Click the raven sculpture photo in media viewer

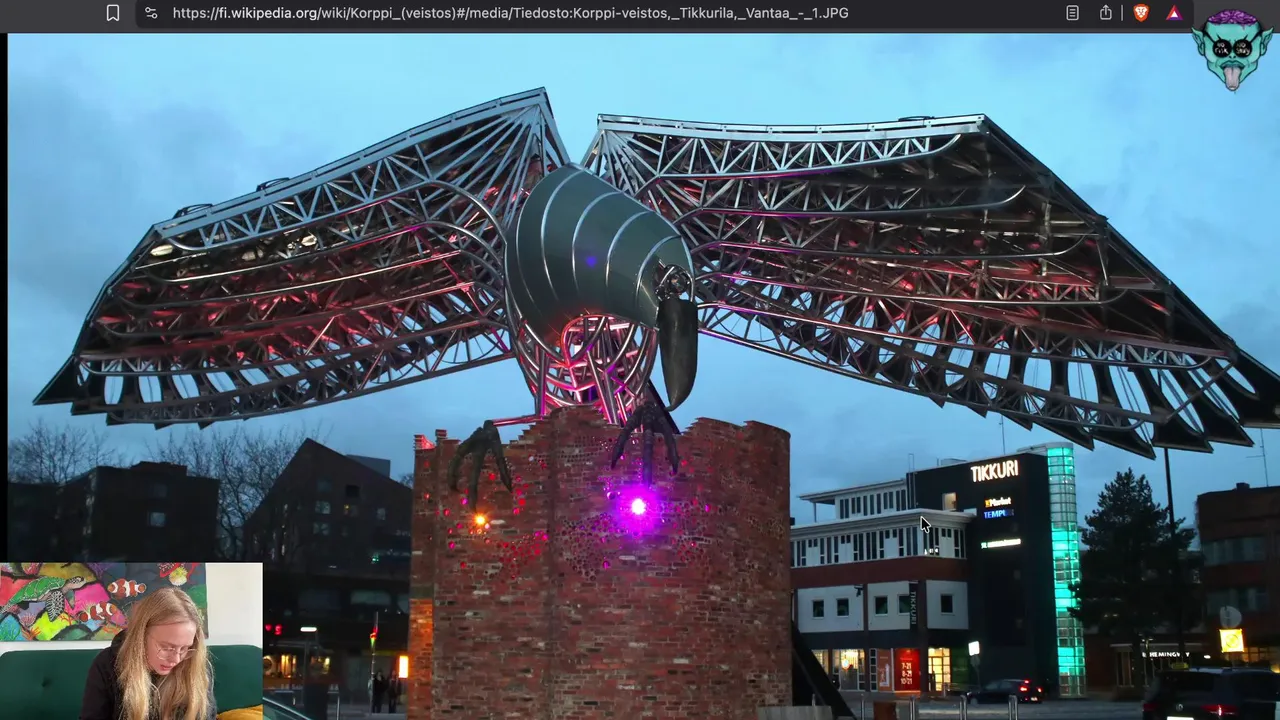pos(644,376)
